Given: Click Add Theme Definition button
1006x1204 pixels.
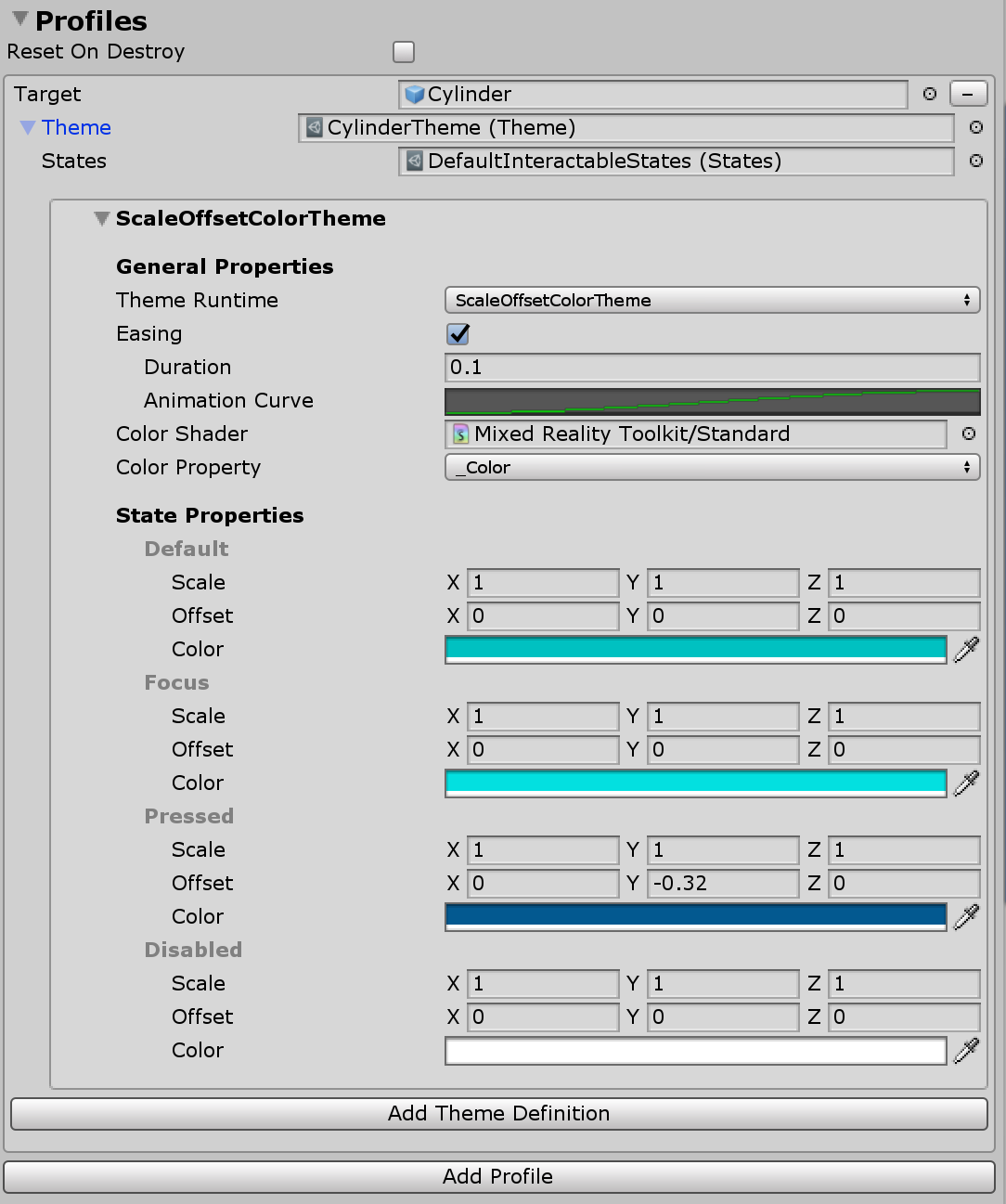Looking at the screenshot, I should click(x=499, y=1114).
